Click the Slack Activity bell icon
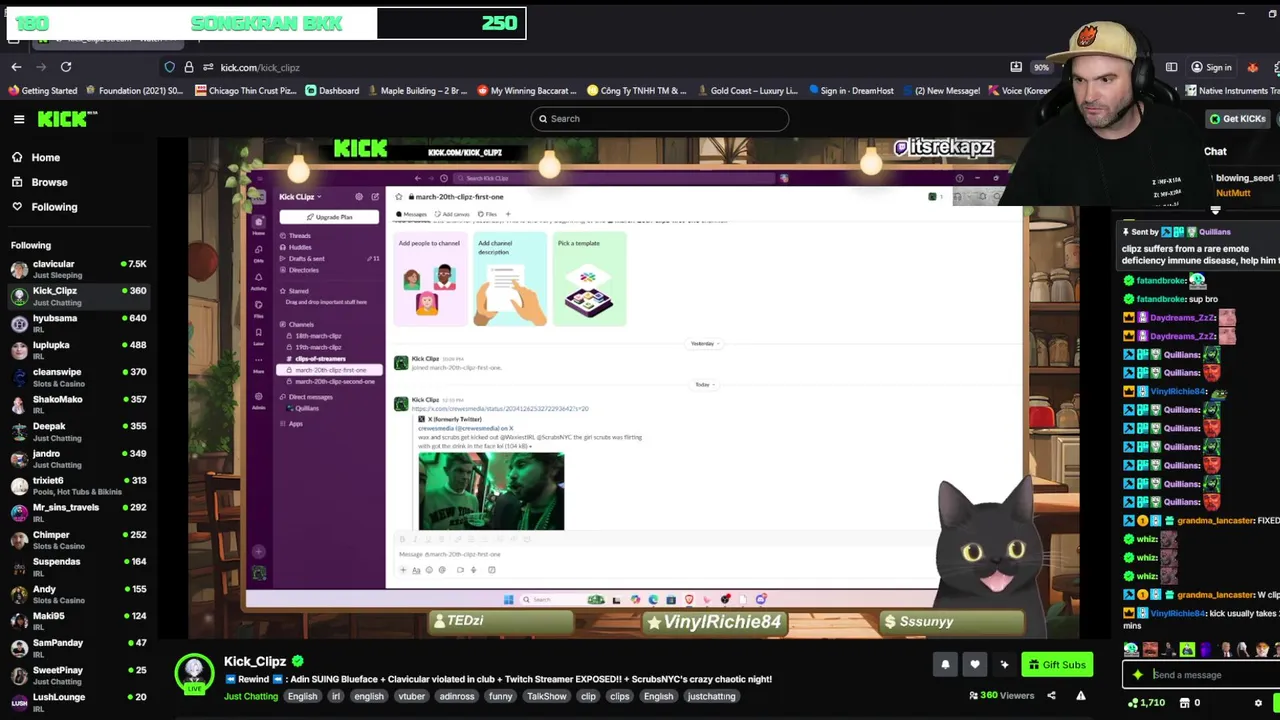Viewport: 1280px width, 720px height. pyautogui.click(x=259, y=278)
